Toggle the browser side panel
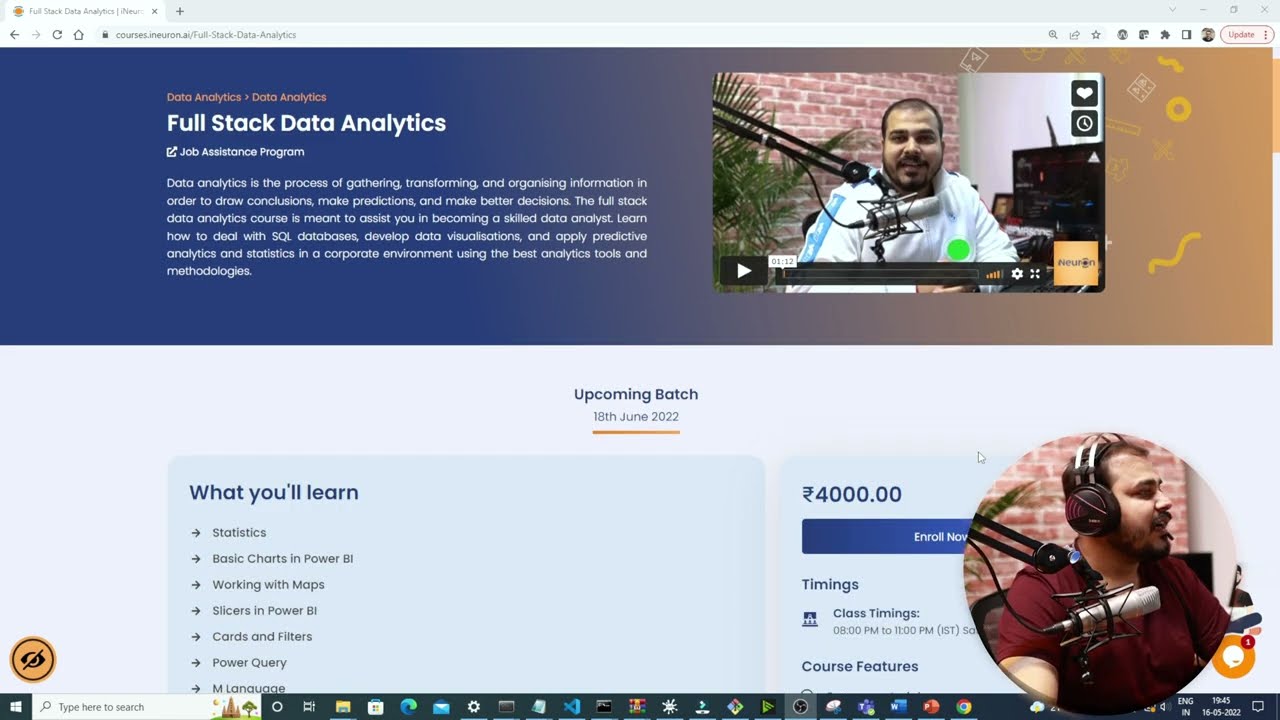 pyautogui.click(x=1186, y=35)
